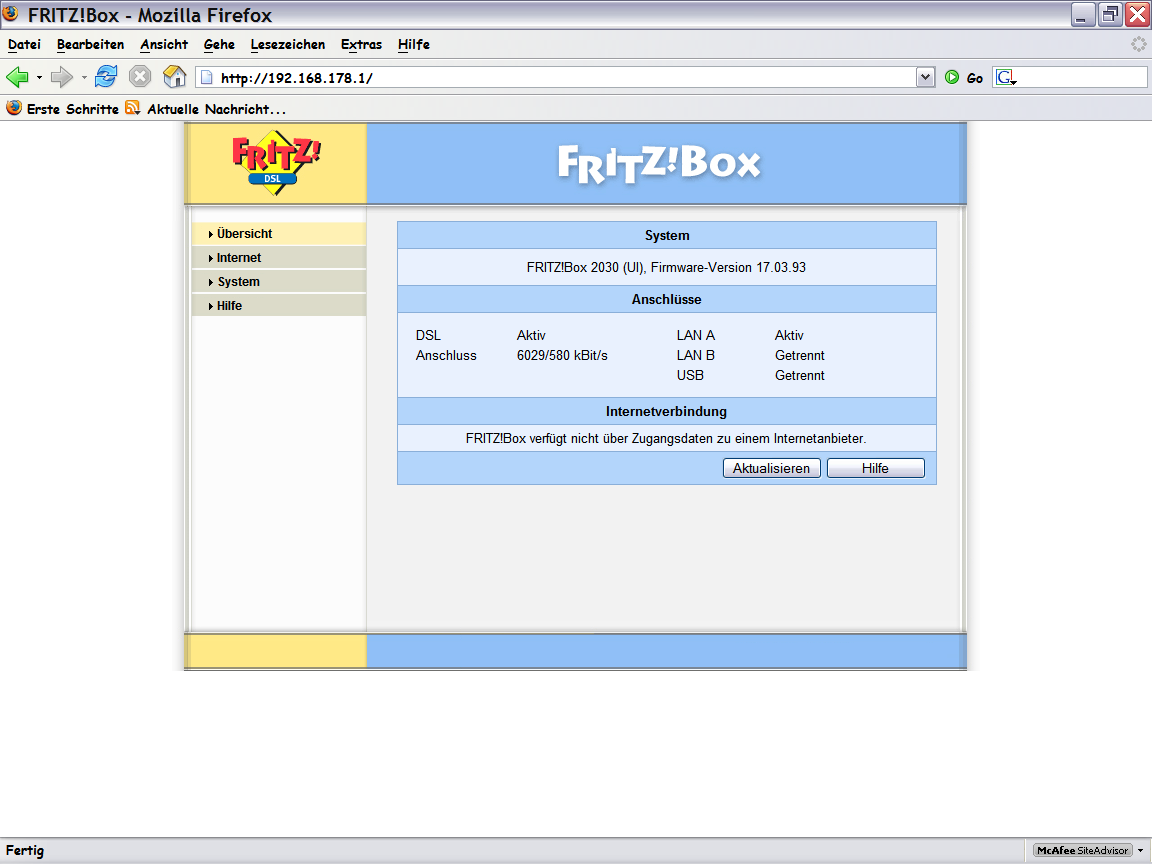
Task: Expand the Übersicht navigation entry
Action: (278, 234)
